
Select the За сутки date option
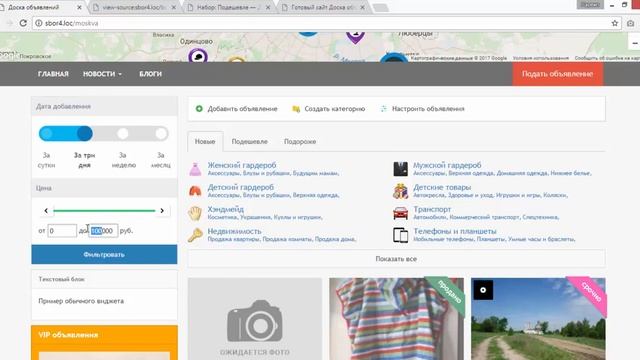coord(47,160)
